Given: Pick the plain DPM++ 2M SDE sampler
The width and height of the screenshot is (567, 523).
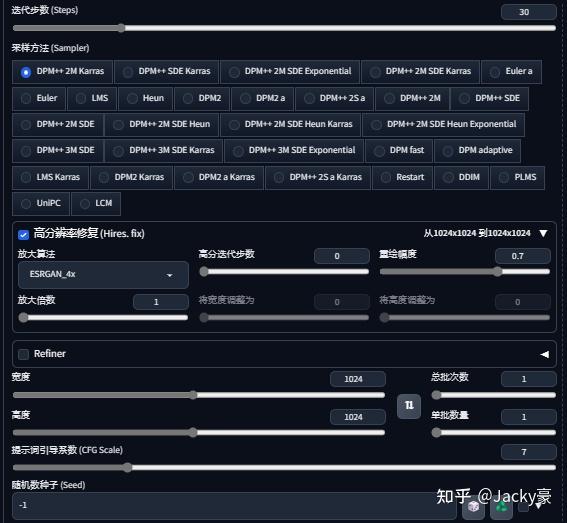Looking at the screenshot, I should (x=57, y=125).
